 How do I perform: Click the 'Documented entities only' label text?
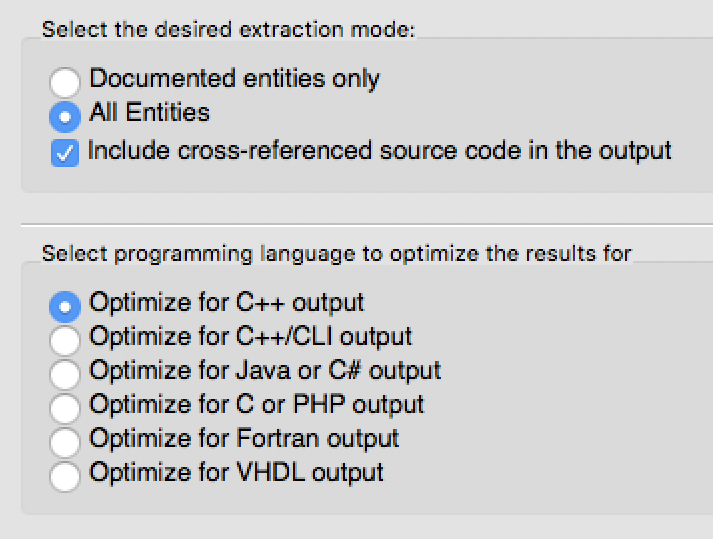234,79
